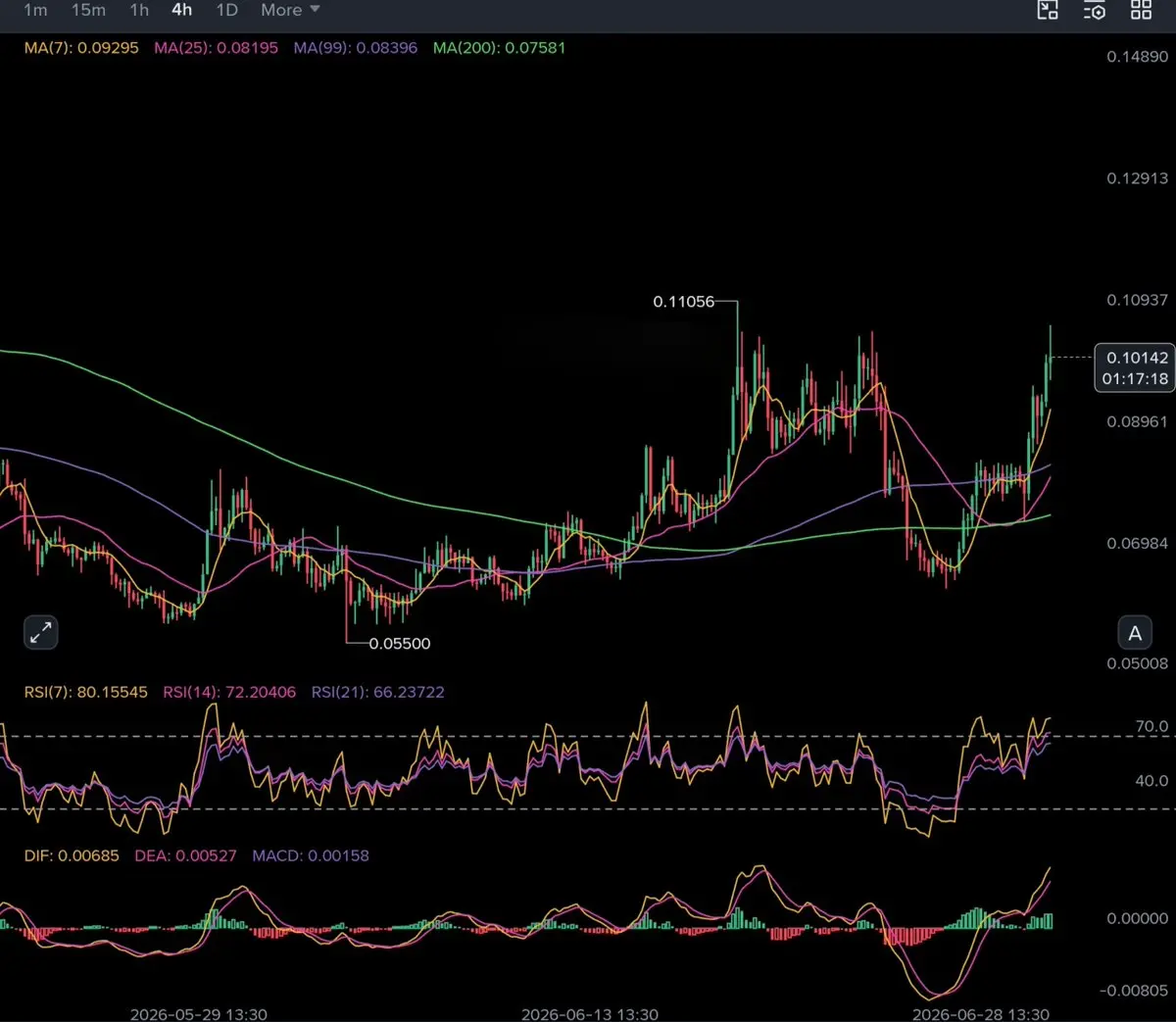
Task: Click the 0.11056 high price marker
Action: tap(684, 302)
